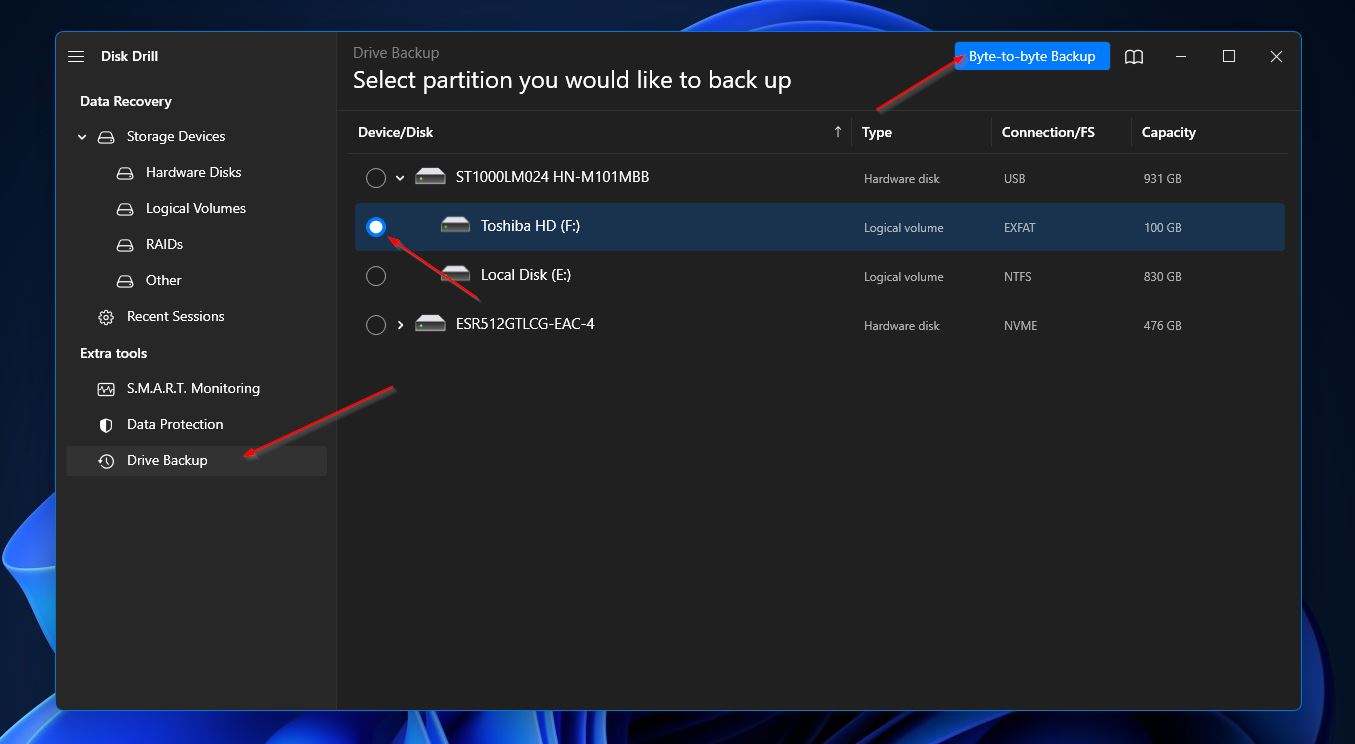Open Logical Volumes in the sidebar
The width and height of the screenshot is (1355, 744).
click(x=196, y=208)
